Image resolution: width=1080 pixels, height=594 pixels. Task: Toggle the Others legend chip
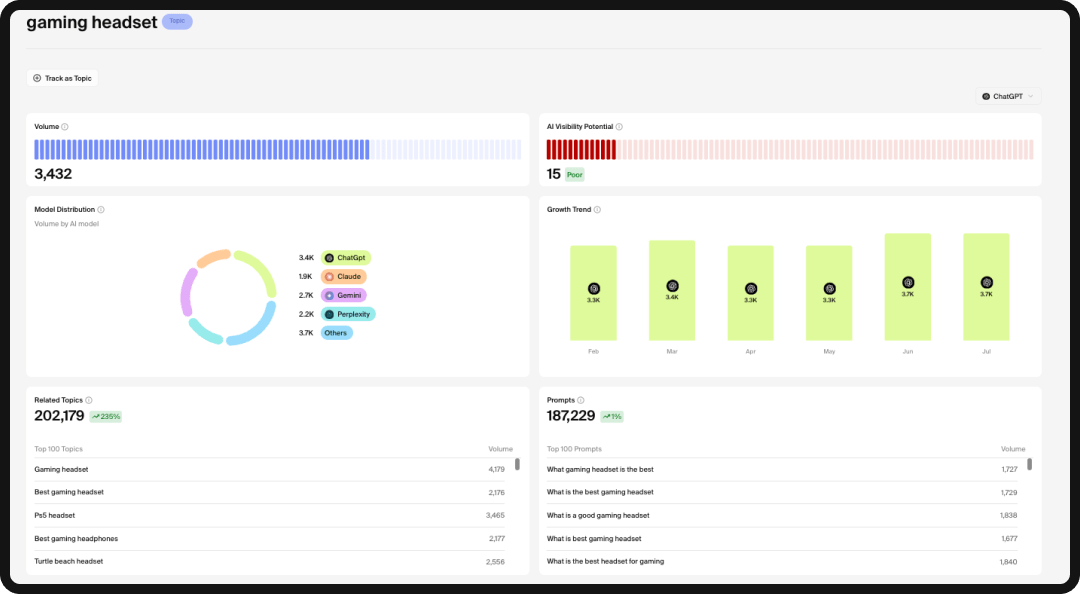336,333
